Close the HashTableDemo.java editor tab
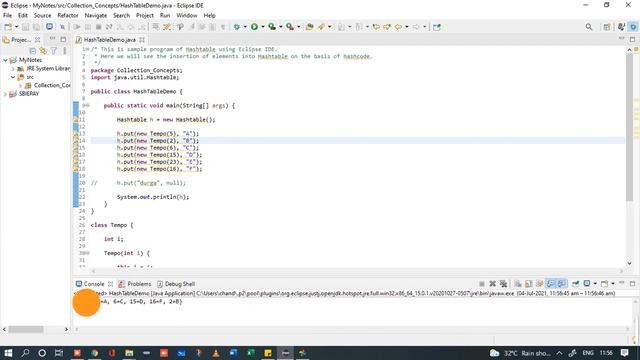Image resolution: width=640 pixels, height=360 pixels. [x=142, y=40]
